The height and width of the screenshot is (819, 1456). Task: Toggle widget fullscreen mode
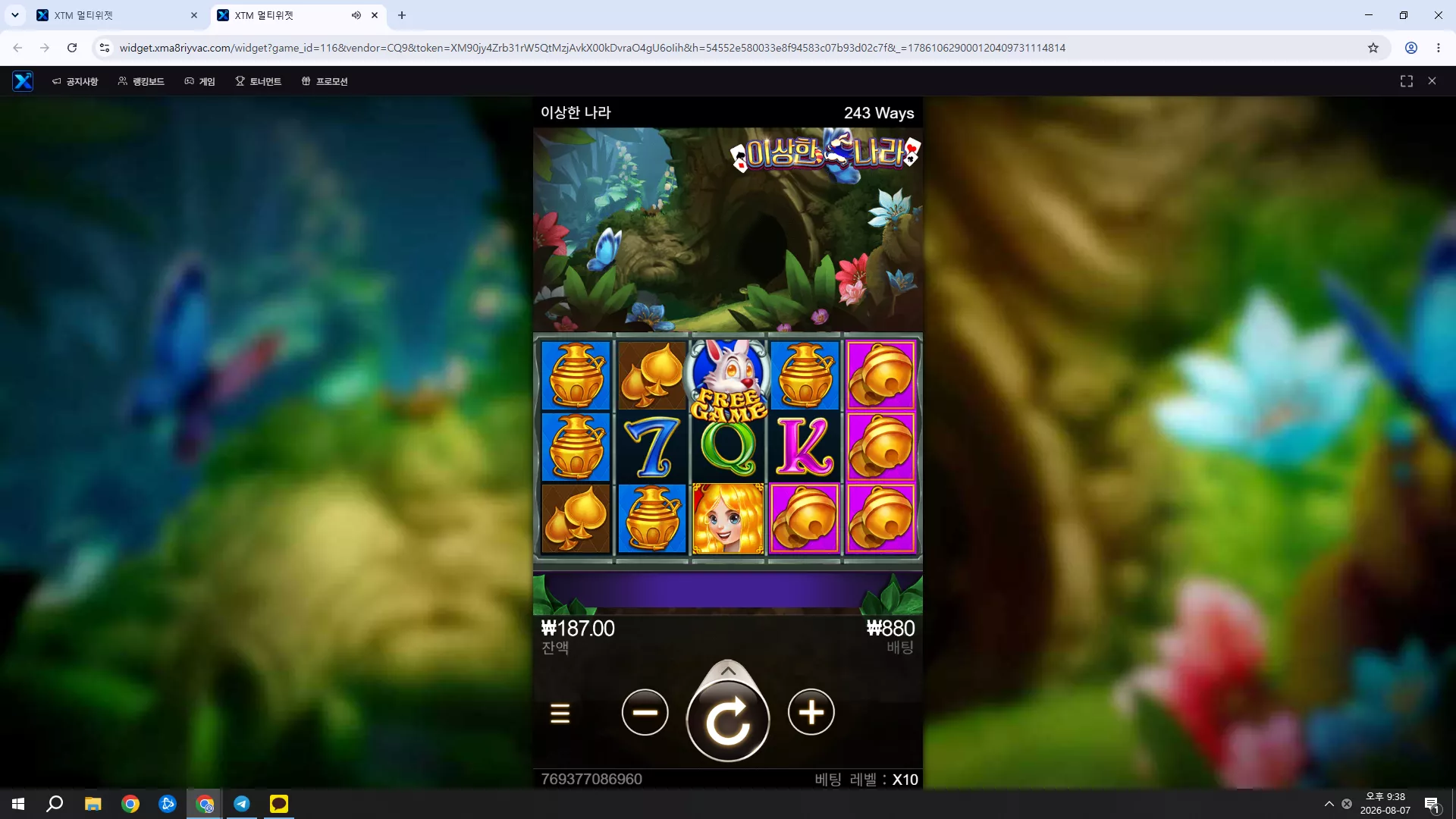tap(1407, 81)
